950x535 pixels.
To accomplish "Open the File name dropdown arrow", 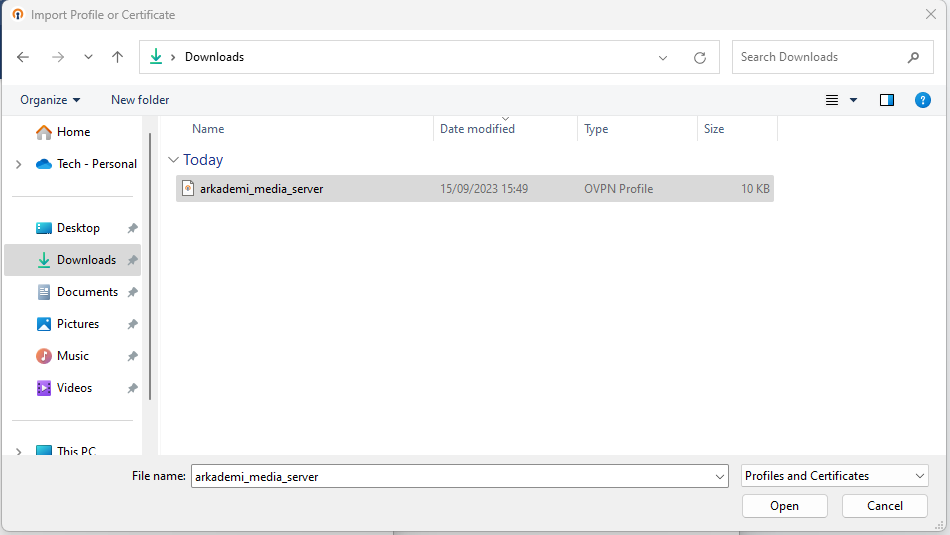I will [x=720, y=477].
